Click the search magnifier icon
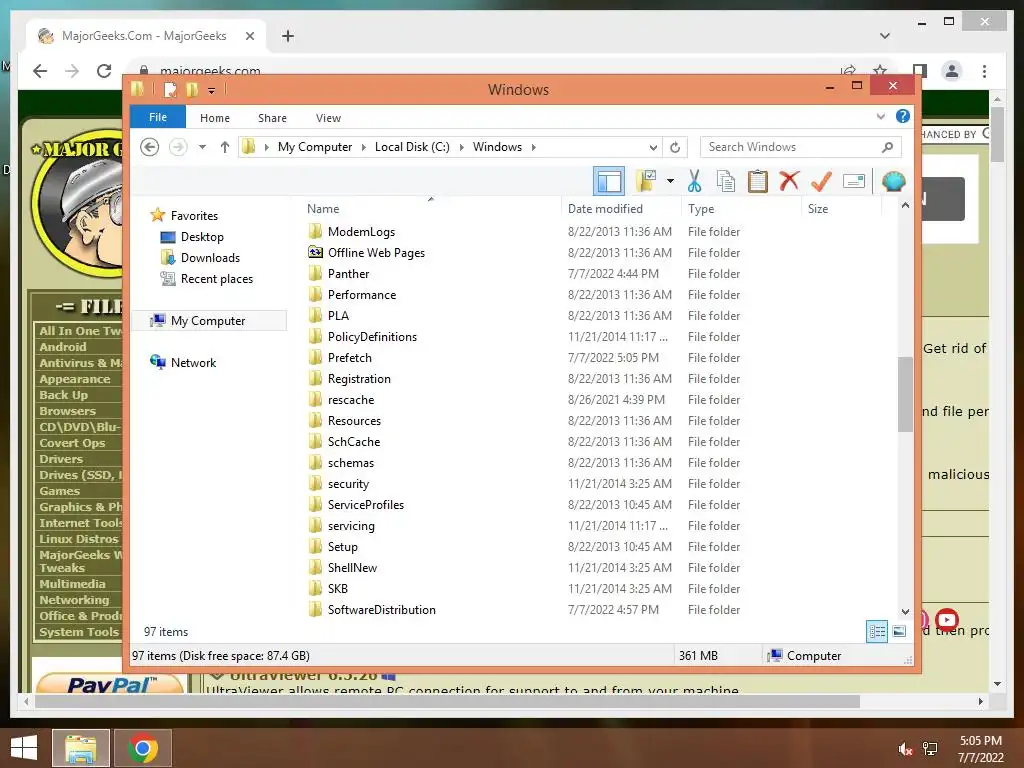The width and height of the screenshot is (1024, 768). (888, 147)
